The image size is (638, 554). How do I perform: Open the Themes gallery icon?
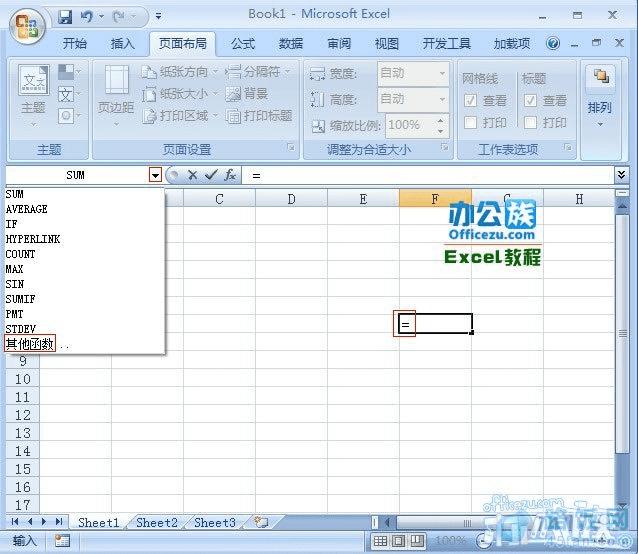click(34, 80)
